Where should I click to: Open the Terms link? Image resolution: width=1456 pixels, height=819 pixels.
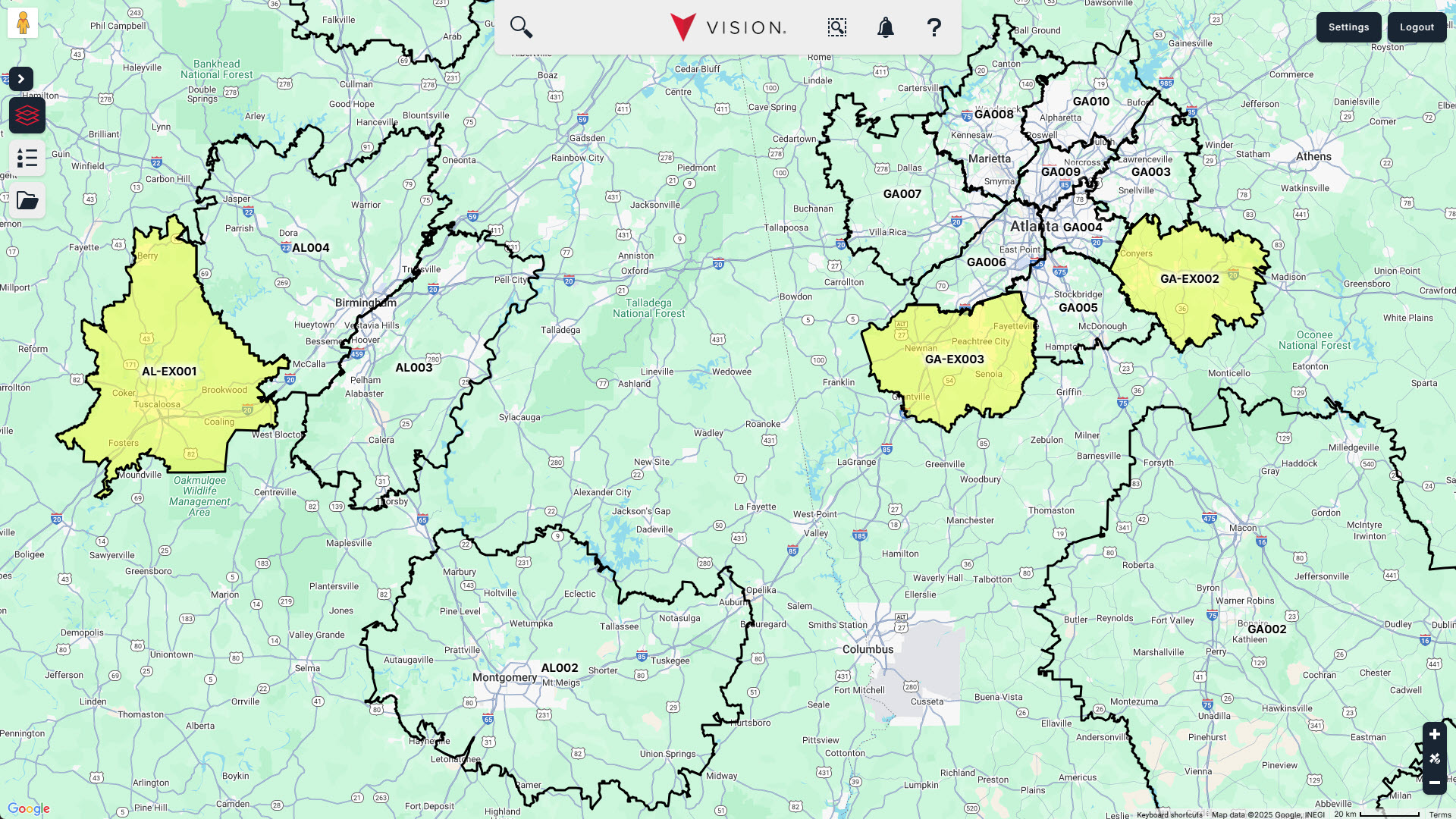[1439, 814]
